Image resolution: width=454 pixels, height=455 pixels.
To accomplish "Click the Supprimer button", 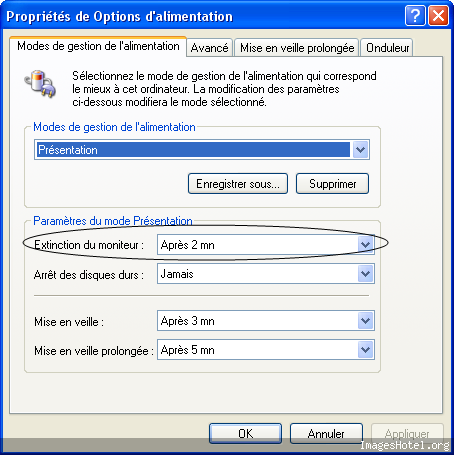I will click(332, 184).
